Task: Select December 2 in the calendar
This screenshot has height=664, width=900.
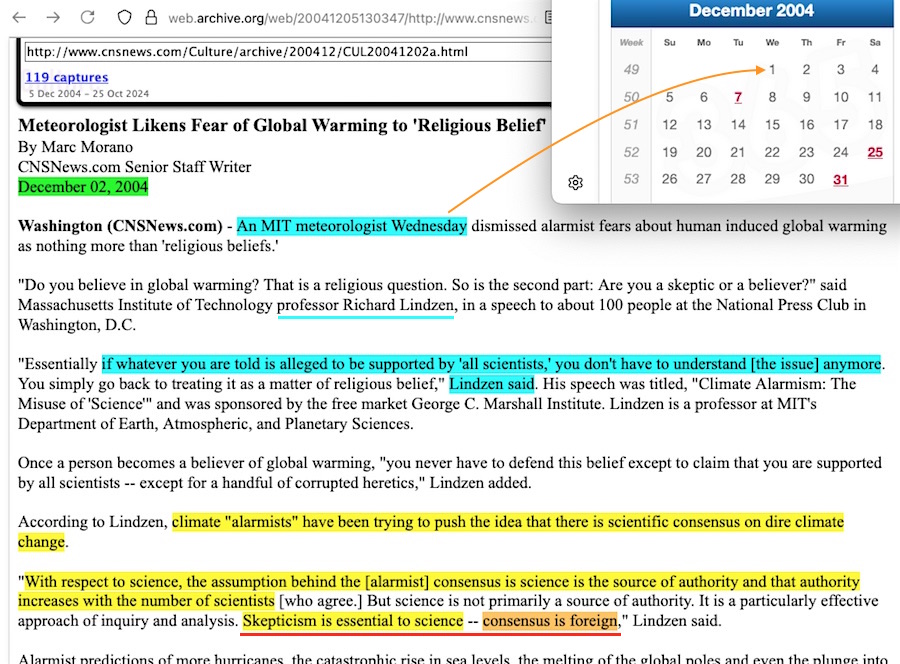Action: [x=806, y=70]
